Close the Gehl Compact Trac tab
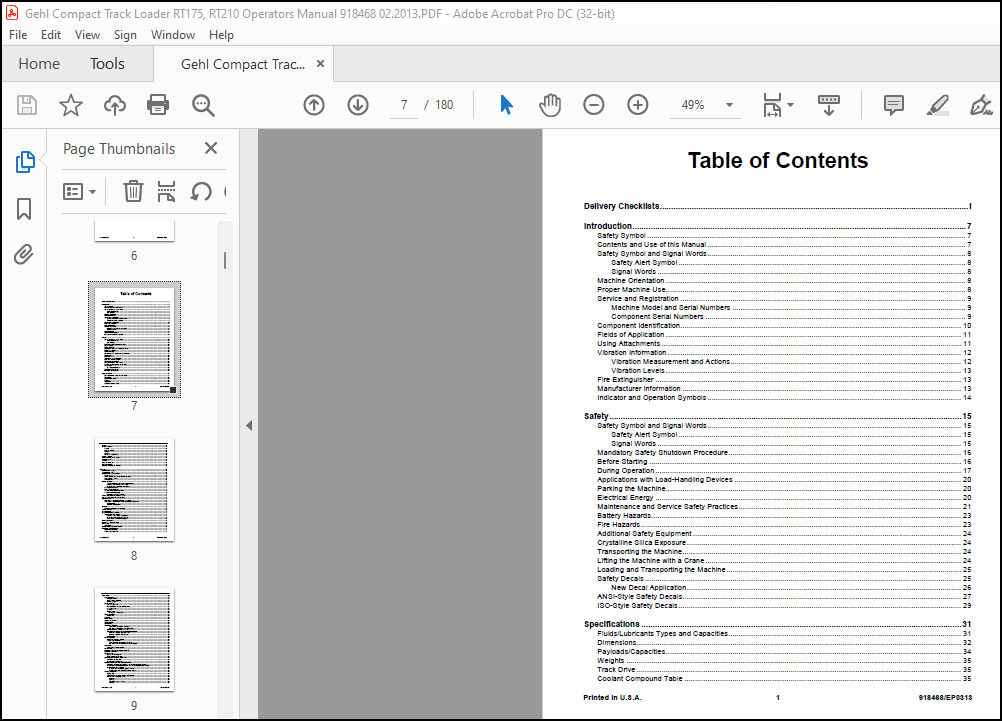This screenshot has height=721, width=1002. pos(321,63)
